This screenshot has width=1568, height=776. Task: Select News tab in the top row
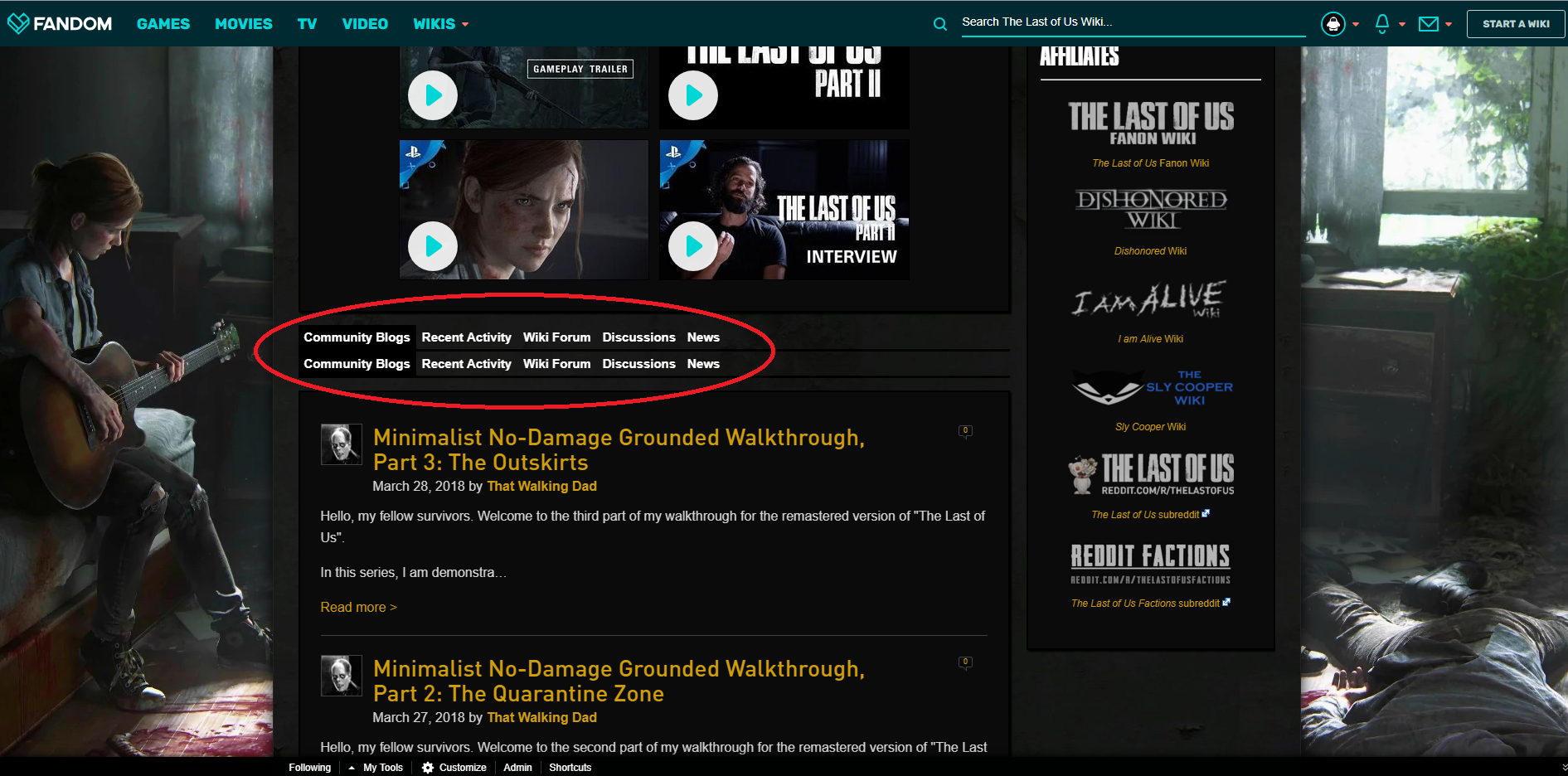point(703,337)
